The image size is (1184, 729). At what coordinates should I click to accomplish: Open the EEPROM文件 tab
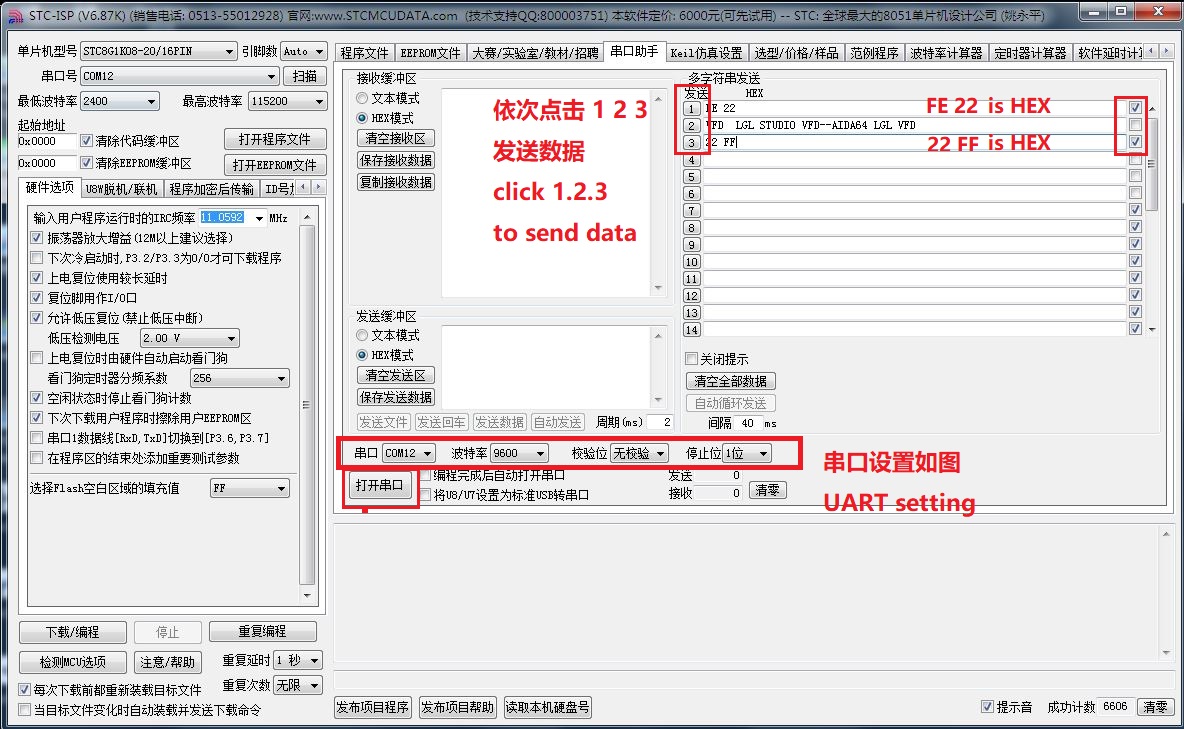pos(430,53)
